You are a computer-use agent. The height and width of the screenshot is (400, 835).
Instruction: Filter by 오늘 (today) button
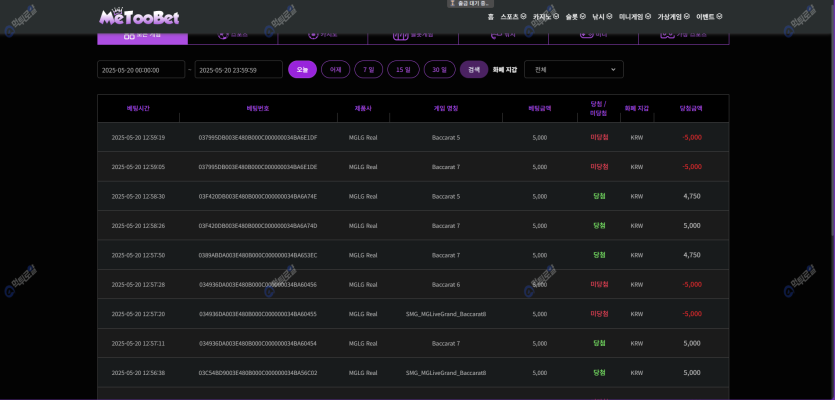[x=302, y=69]
